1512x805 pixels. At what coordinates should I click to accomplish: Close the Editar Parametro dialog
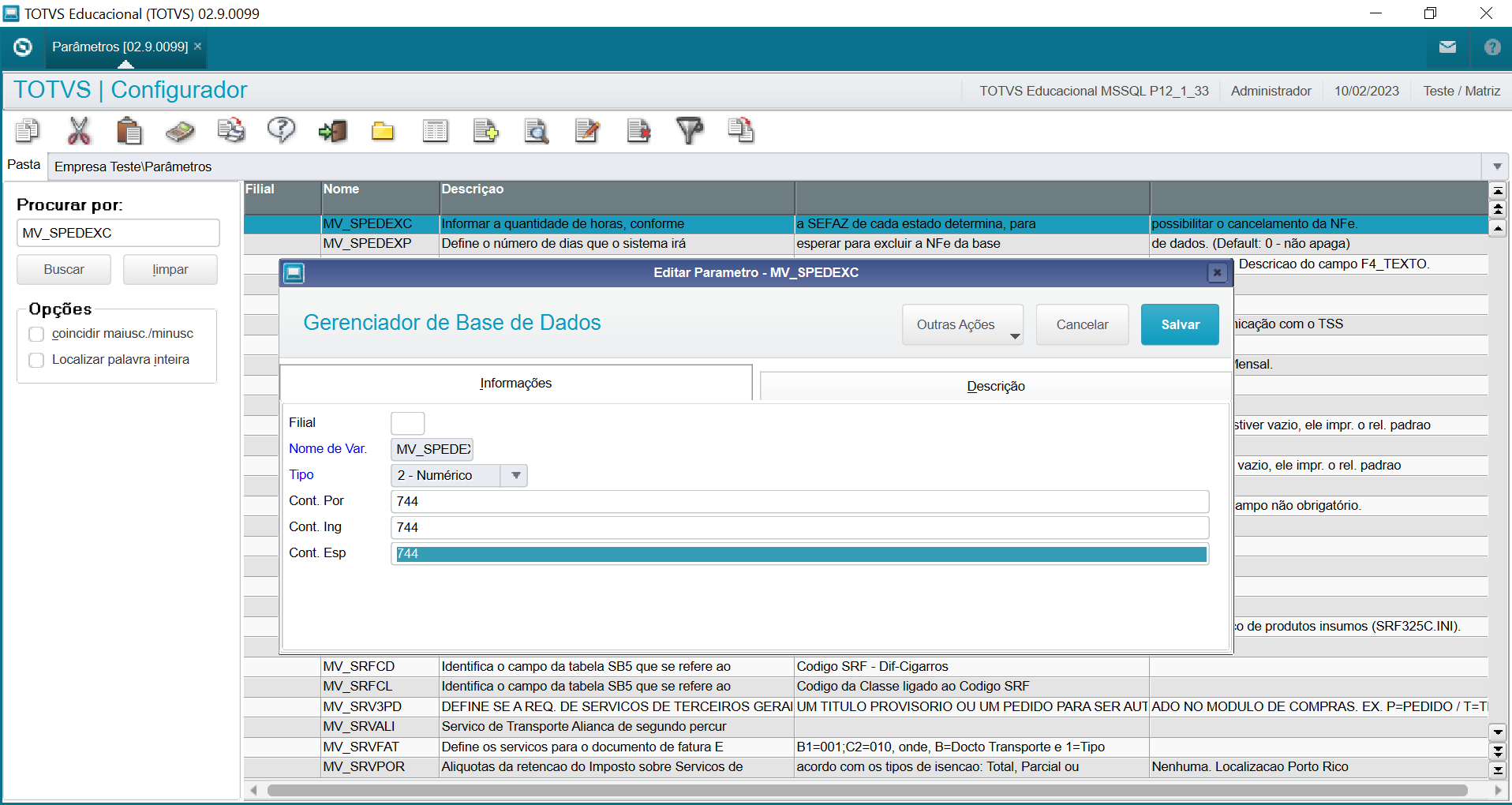(1217, 272)
